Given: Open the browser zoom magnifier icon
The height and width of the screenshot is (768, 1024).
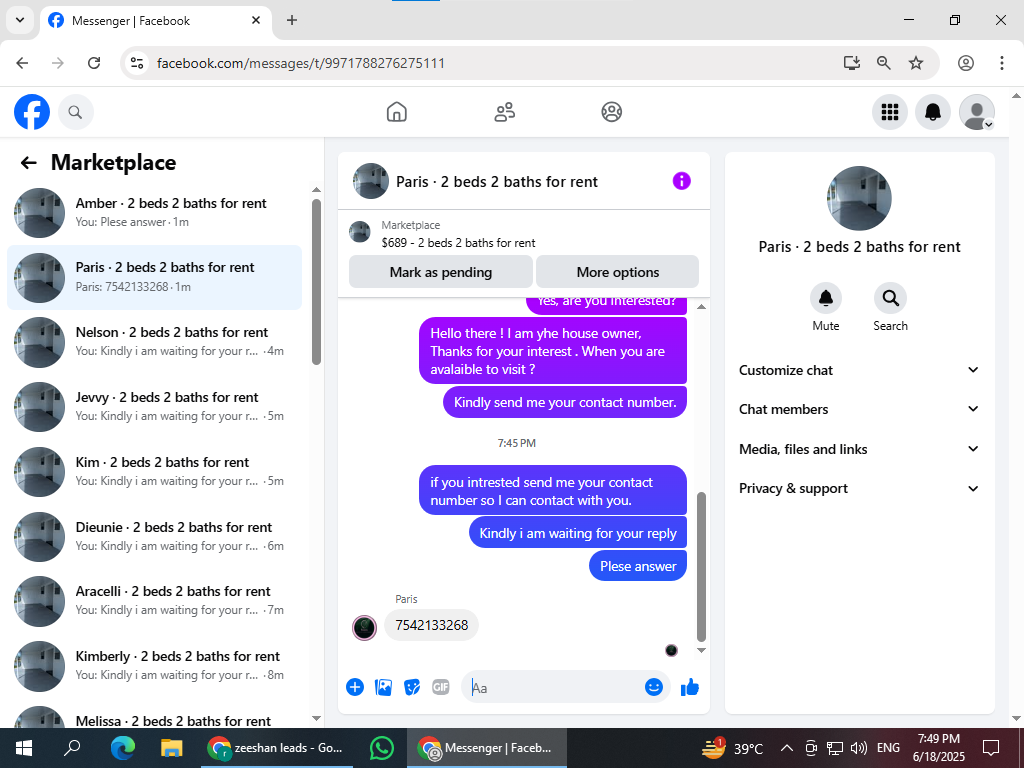Looking at the screenshot, I should [884, 63].
